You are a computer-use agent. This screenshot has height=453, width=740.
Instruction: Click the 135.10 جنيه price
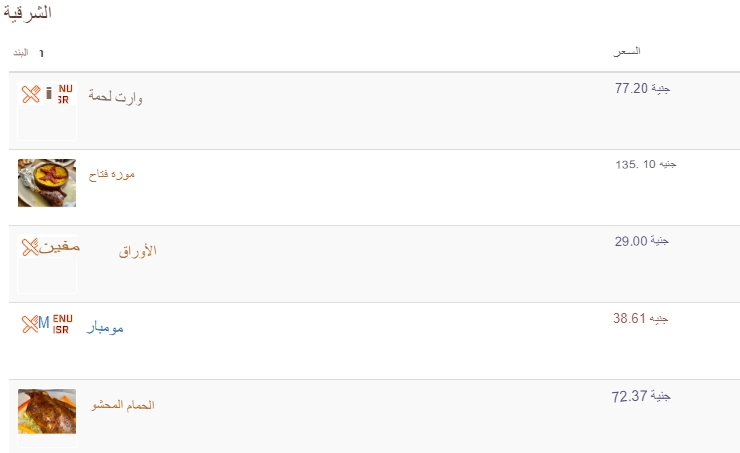tap(646, 164)
